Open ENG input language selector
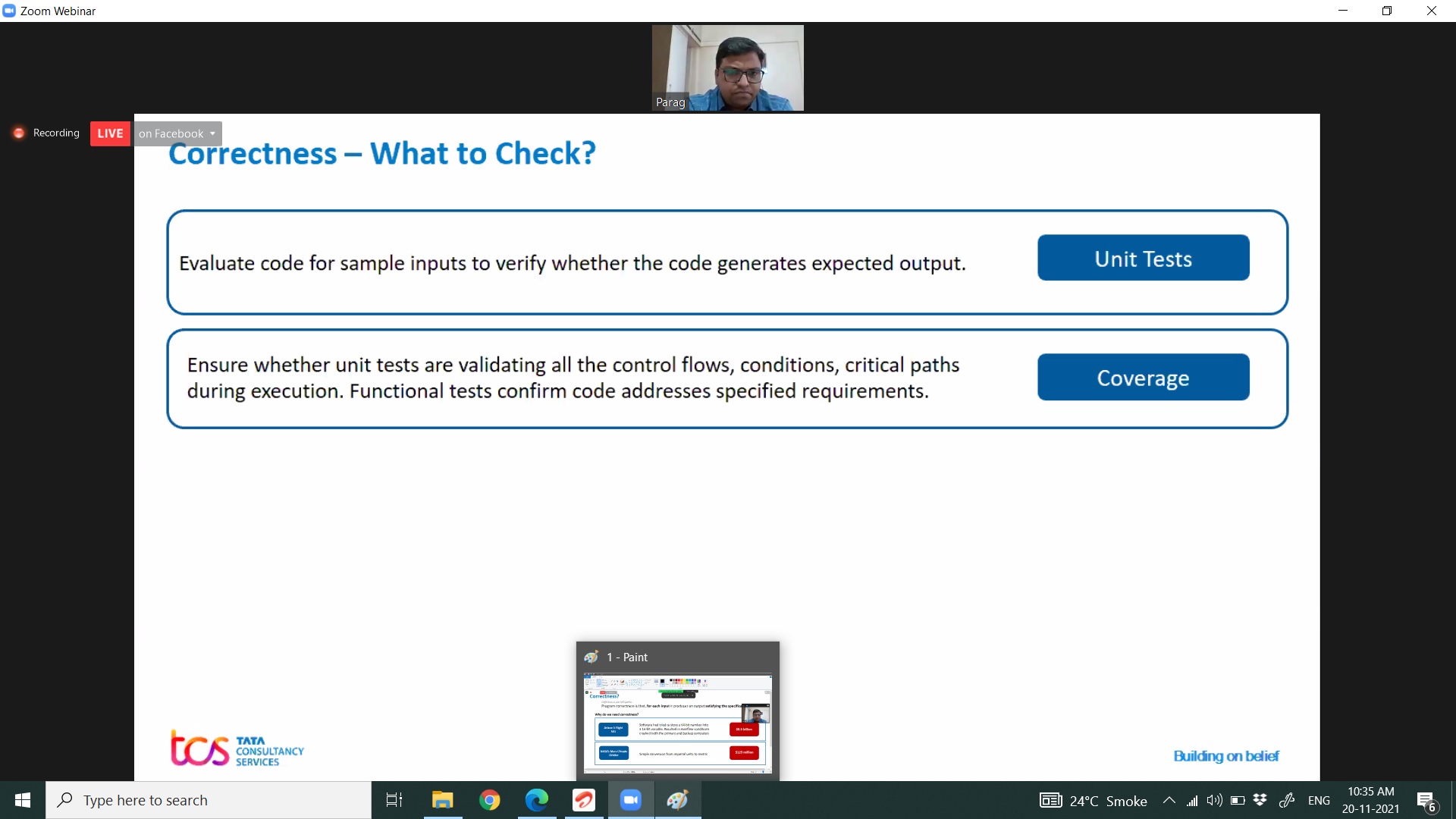This screenshot has height=819, width=1456. [x=1319, y=800]
